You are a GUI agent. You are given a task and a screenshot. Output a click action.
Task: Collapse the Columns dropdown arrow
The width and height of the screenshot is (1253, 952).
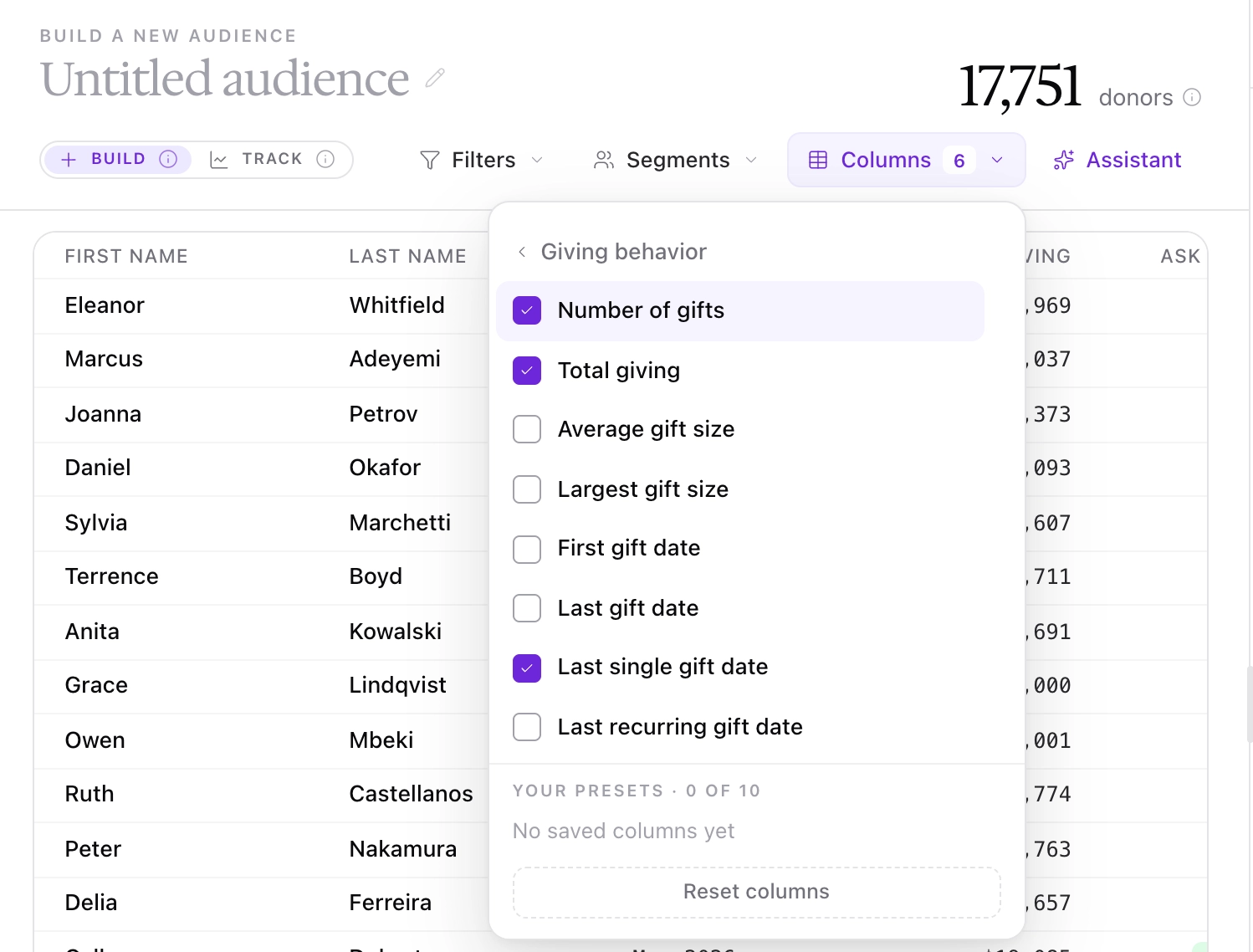click(997, 160)
